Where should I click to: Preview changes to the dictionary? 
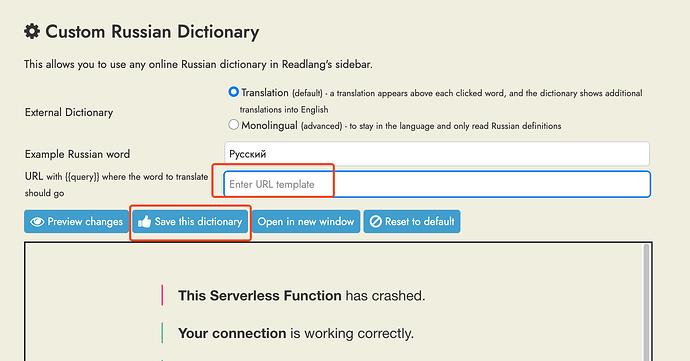(77, 221)
